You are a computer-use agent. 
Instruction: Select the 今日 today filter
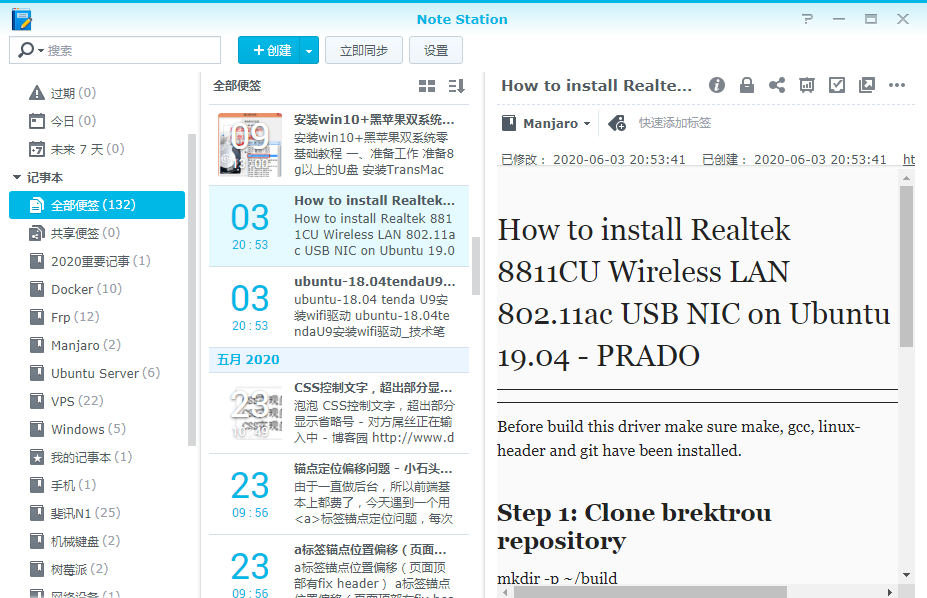click(x=96, y=121)
